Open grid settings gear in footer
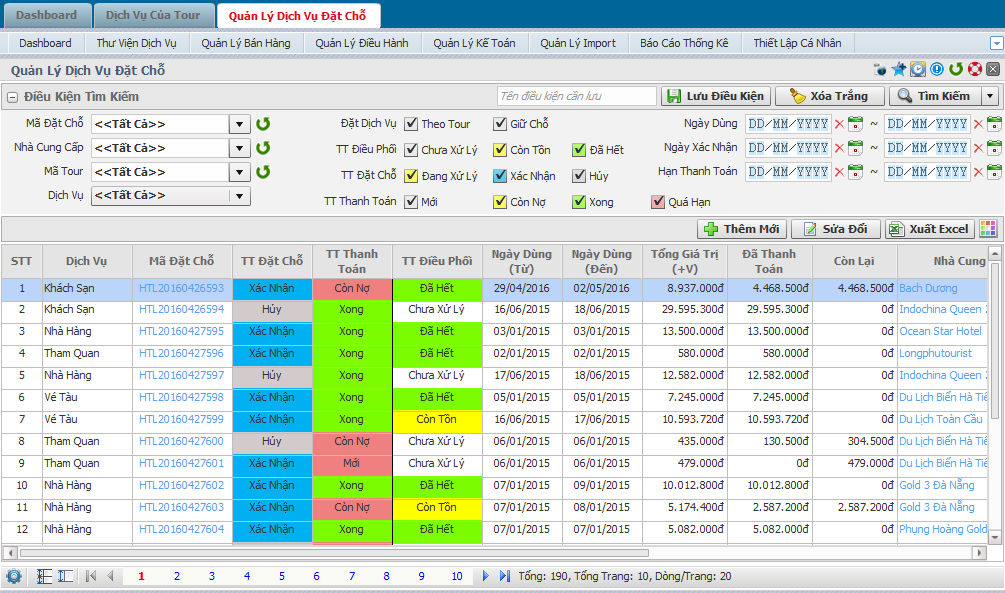Screen dimensions: 1005x593 pos(14,576)
